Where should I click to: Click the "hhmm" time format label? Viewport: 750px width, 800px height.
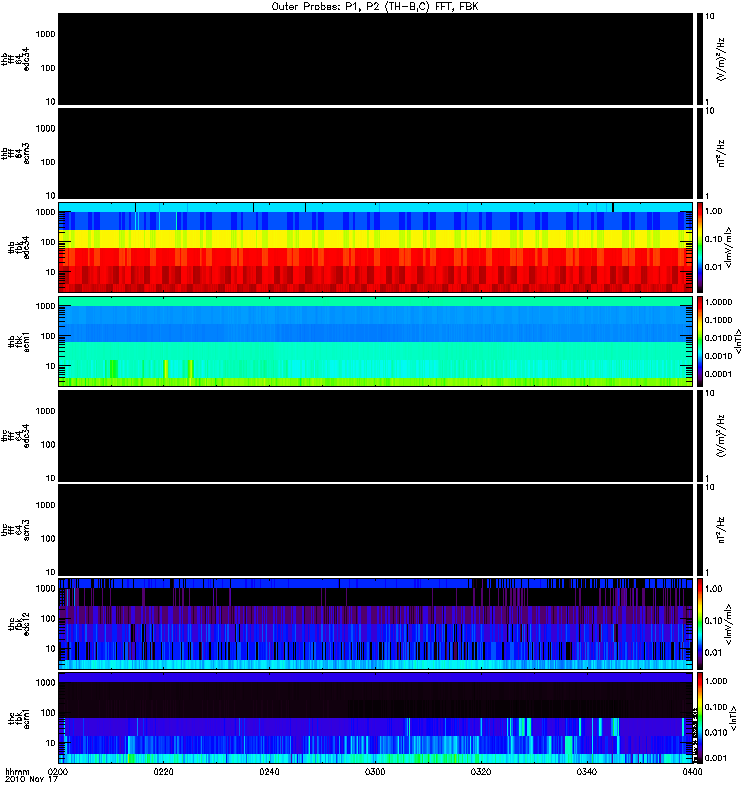17,772
